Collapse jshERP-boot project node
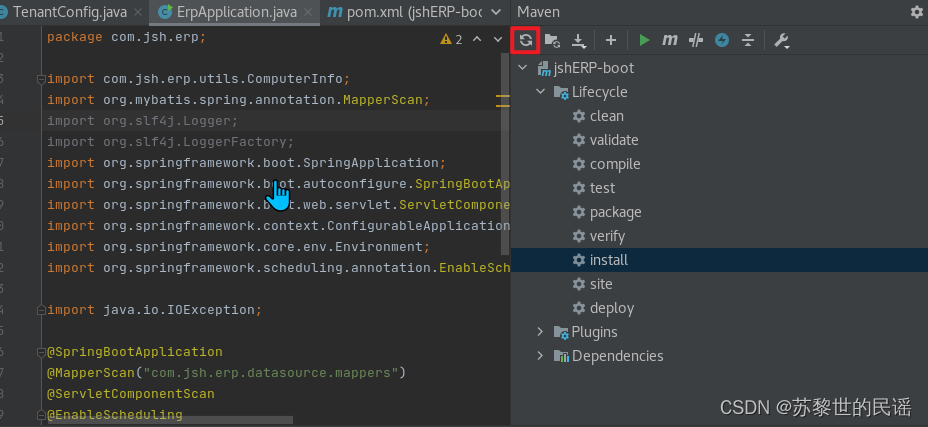This screenshot has width=928, height=427. (x=523, y=68)
